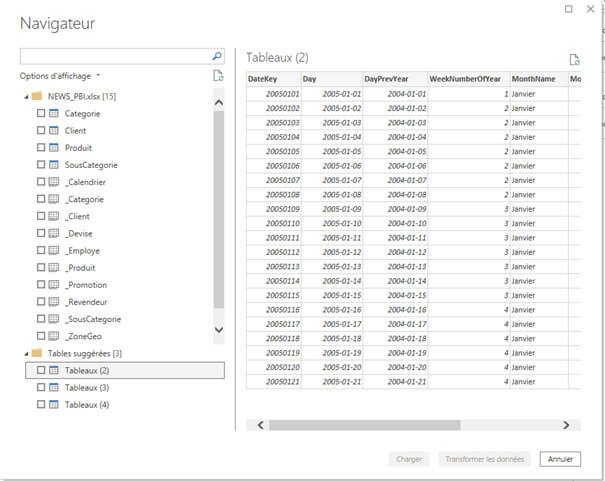
Task: Click the WeekNumberOfYear column header
Action: coord(468,79)
